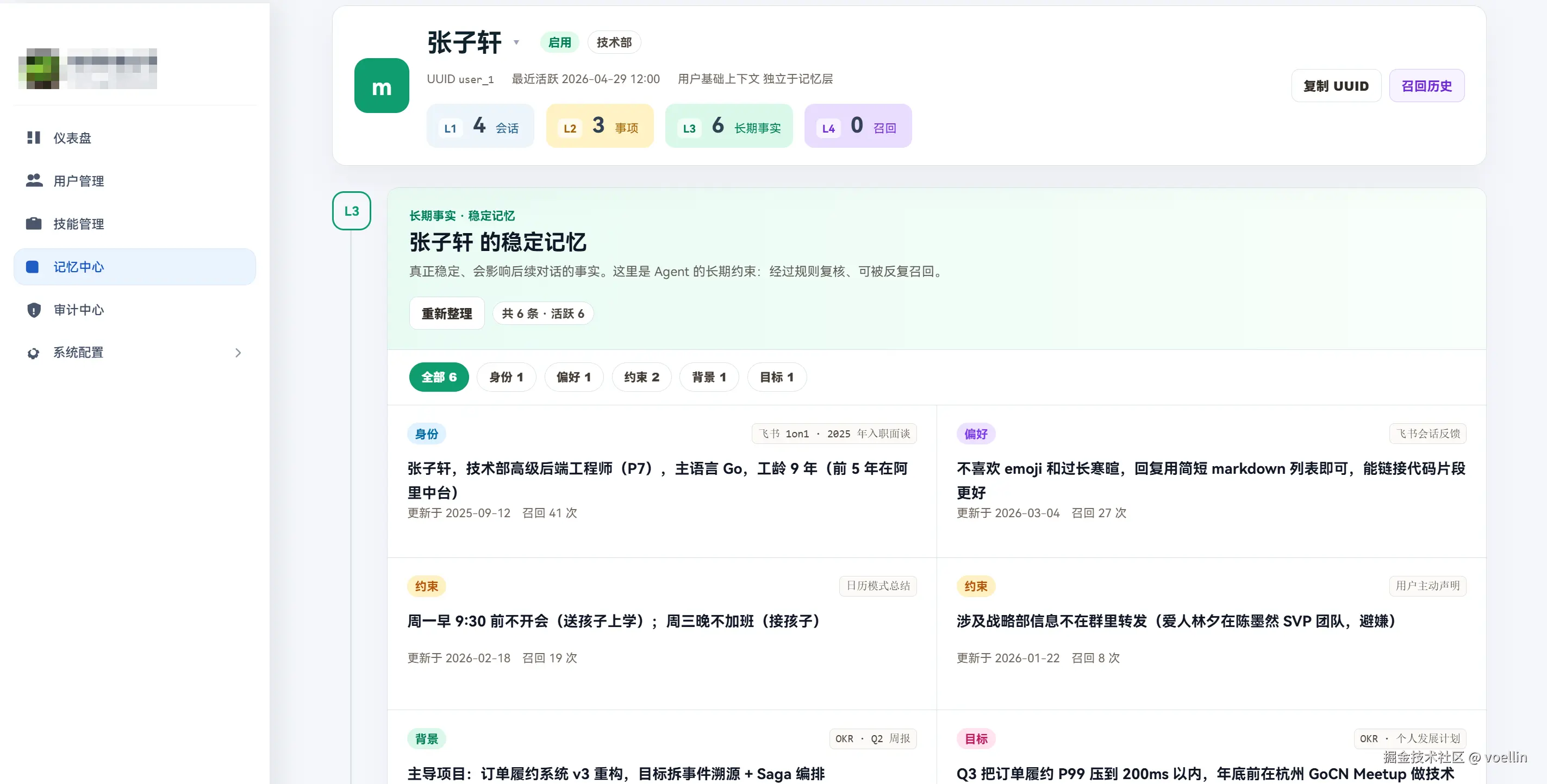Open 仪表盘 in the sidebar
Viewport: 1547px width, 784px height.
pos(134,137)
